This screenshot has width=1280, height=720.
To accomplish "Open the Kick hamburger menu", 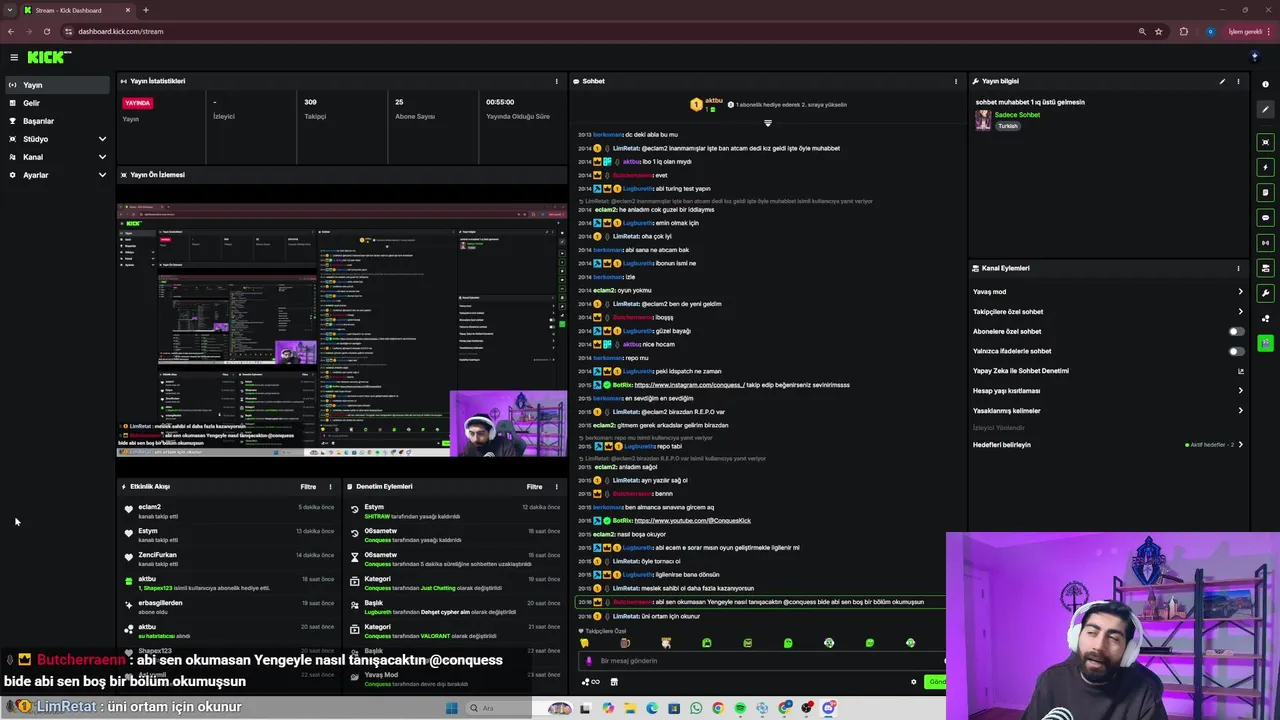I will [14, 57].
